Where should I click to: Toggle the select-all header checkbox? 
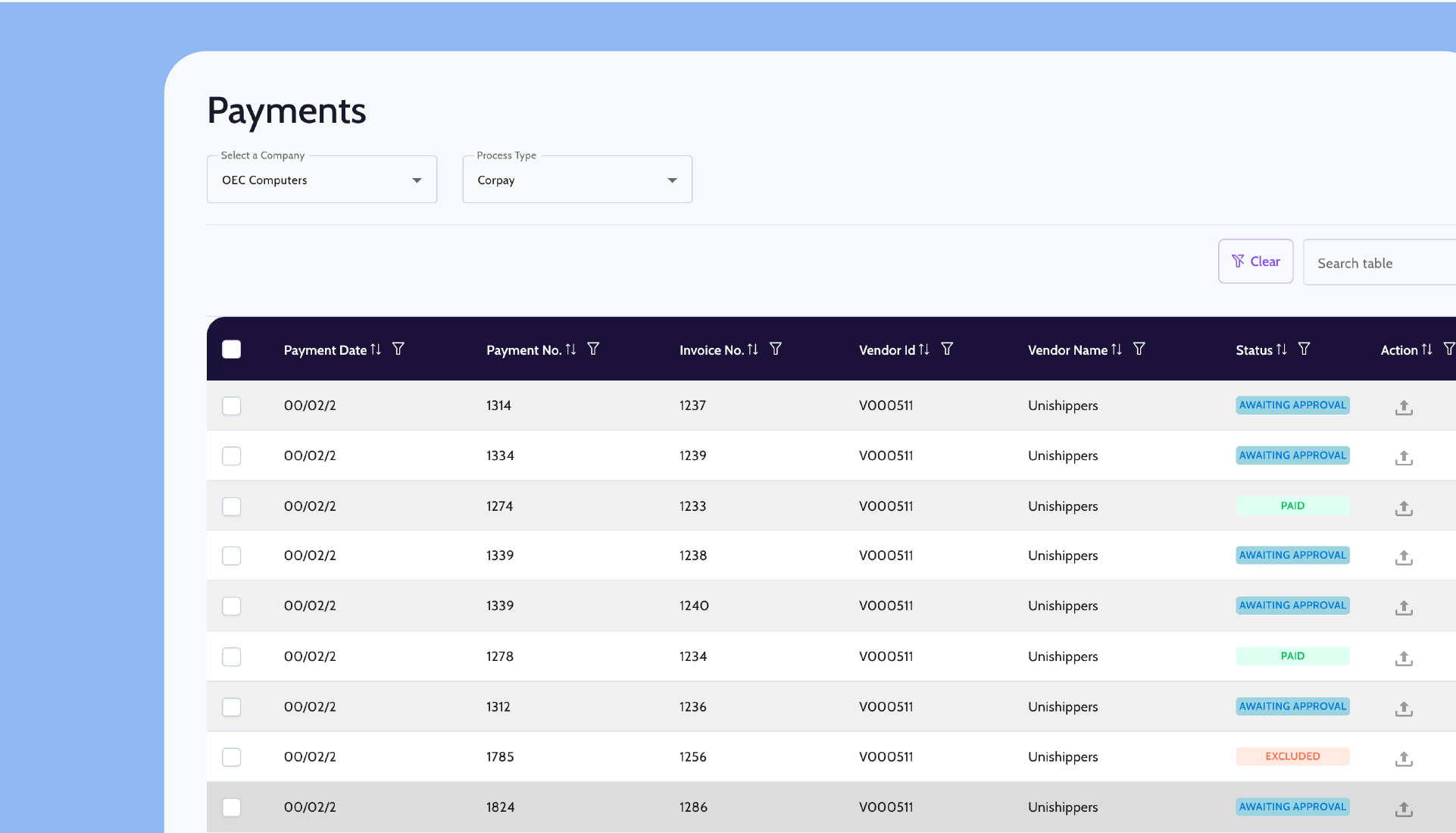coord(232,349)
